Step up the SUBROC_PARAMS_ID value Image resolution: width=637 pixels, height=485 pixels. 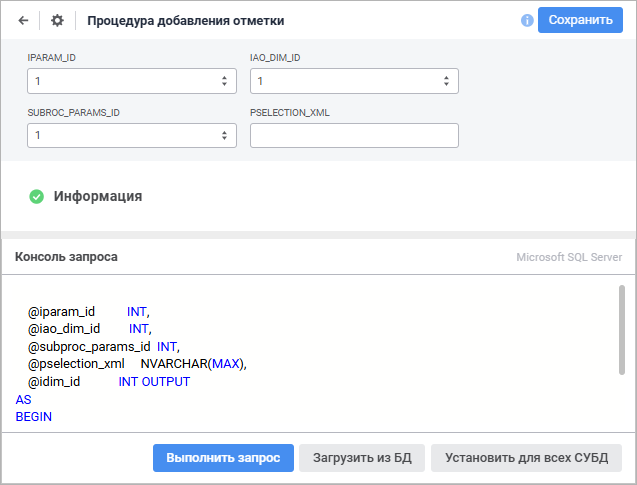coord(224,132)
